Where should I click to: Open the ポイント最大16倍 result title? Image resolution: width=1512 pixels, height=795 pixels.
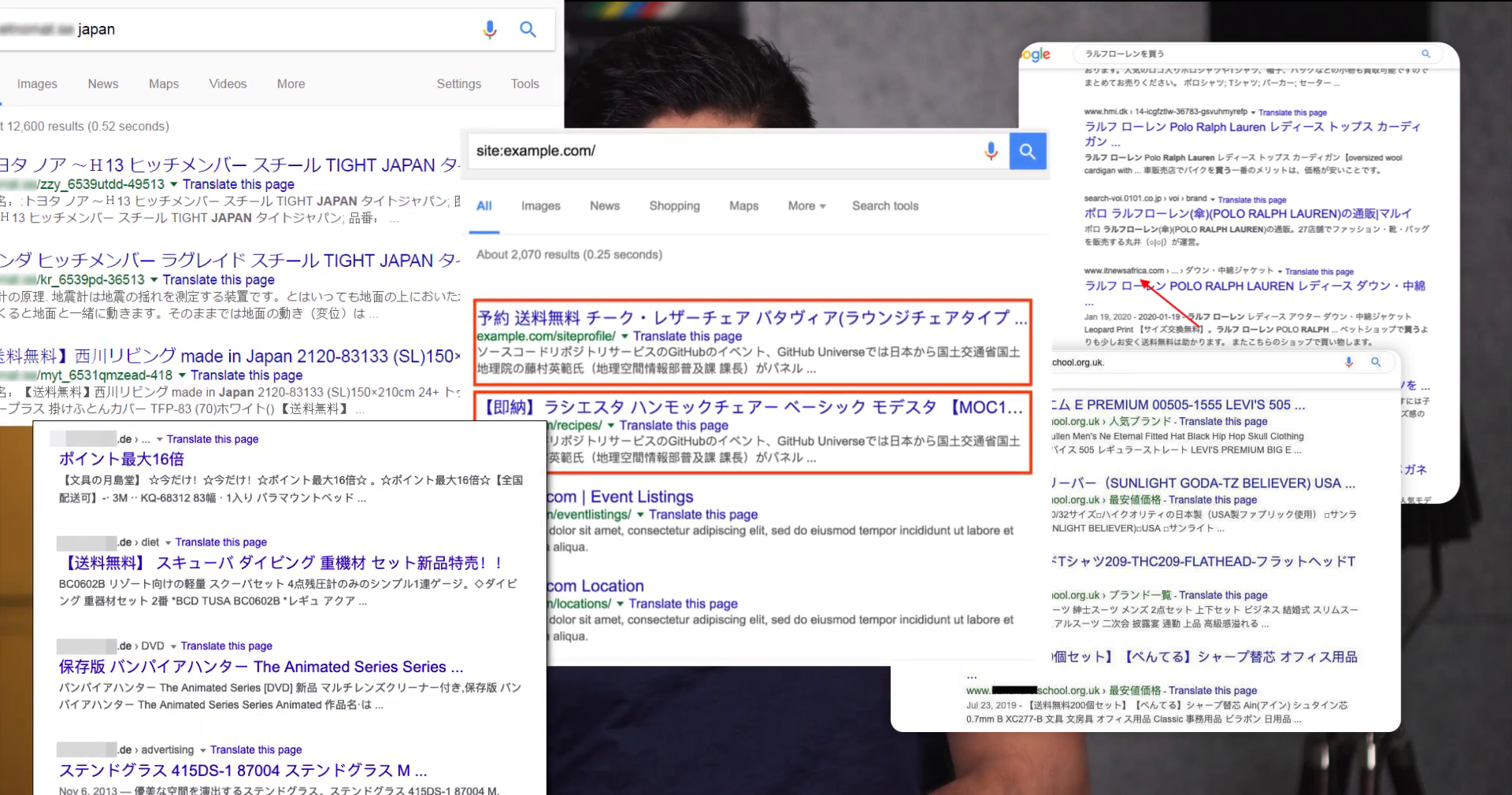point(121,459)
